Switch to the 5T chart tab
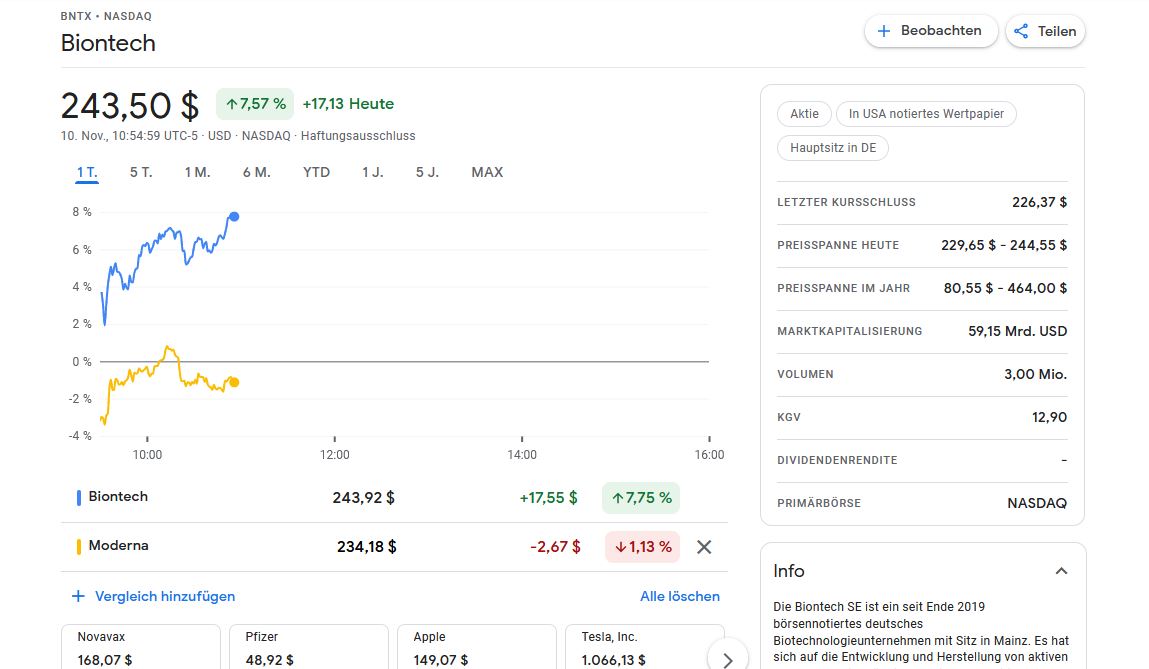The height and width of the screenshot is (669, 1149). pyautogui.click(x=141, y=172)
